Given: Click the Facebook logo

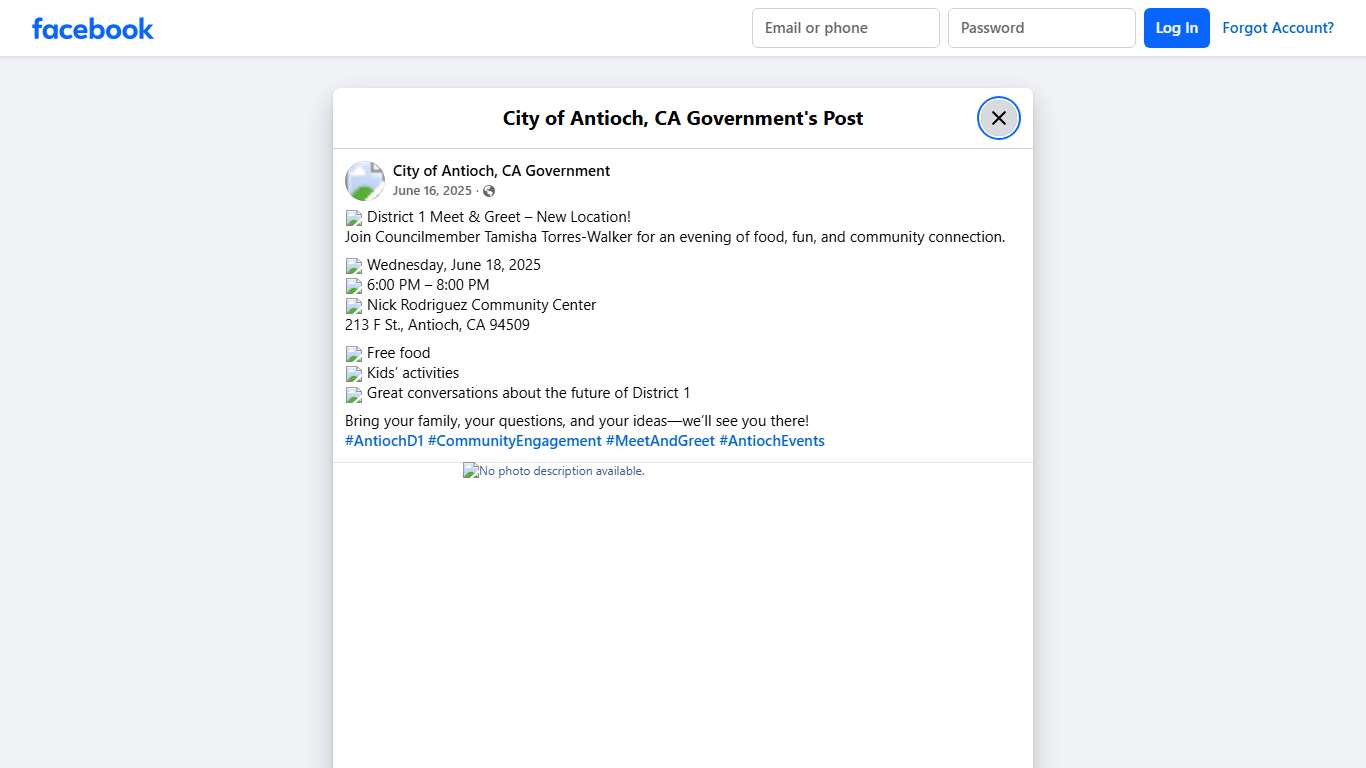Looking at the screenshot, I should tap(92, 28).
